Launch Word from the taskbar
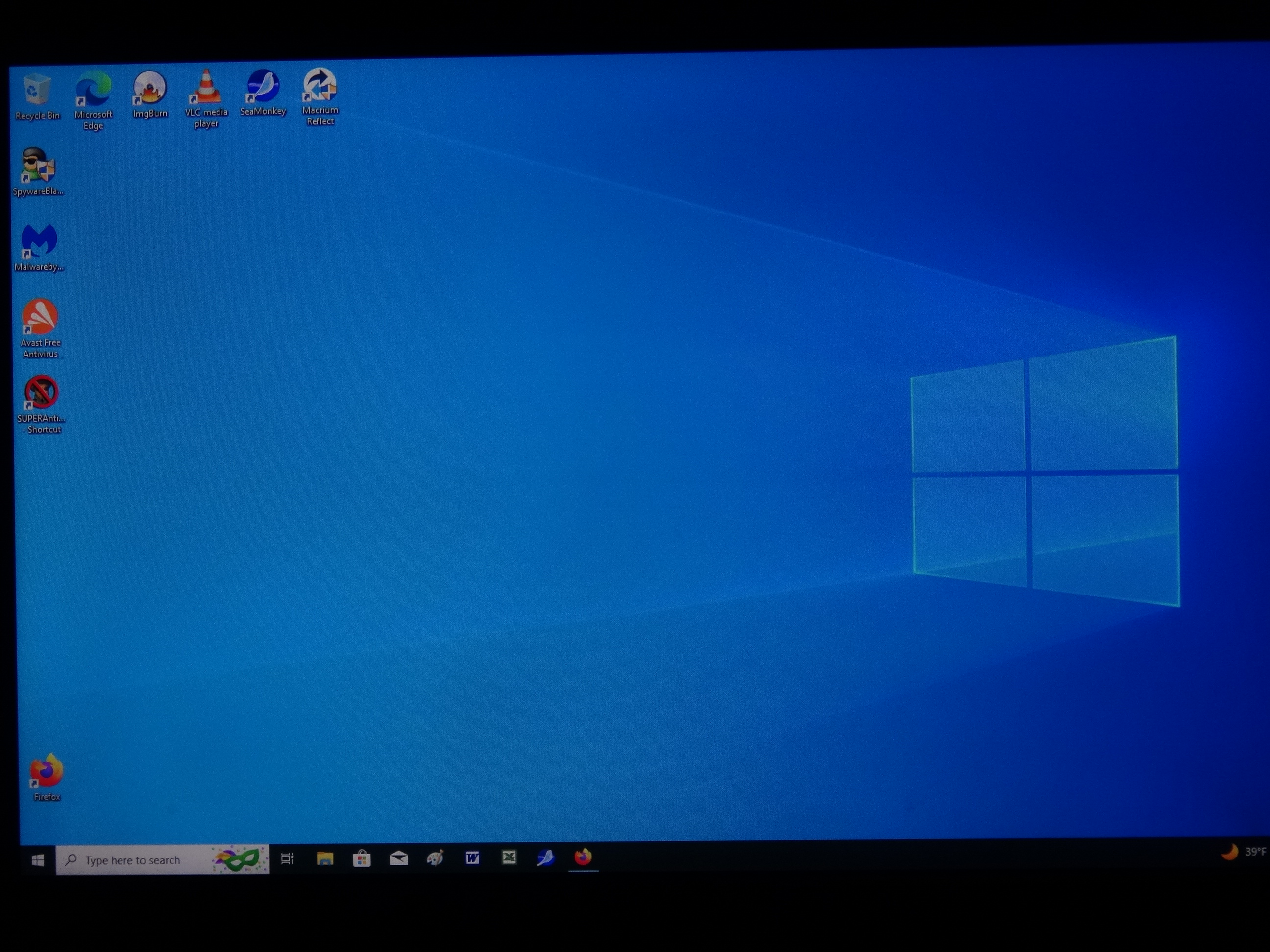 tap(472, 858)
